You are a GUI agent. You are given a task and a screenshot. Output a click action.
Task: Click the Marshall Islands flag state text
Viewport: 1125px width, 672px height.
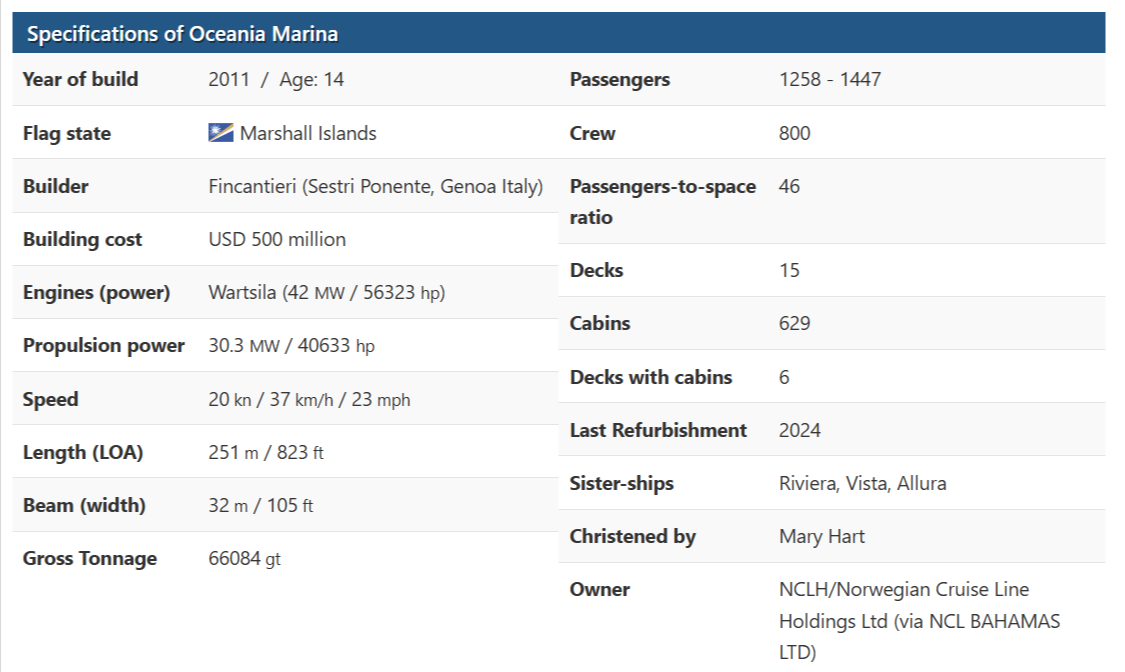pos(308,133)
